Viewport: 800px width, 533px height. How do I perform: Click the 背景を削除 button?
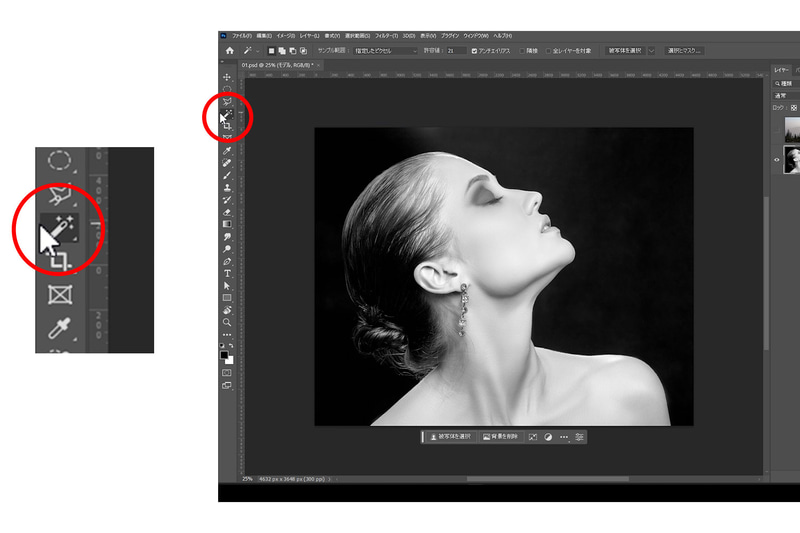(x=501, y=437)
